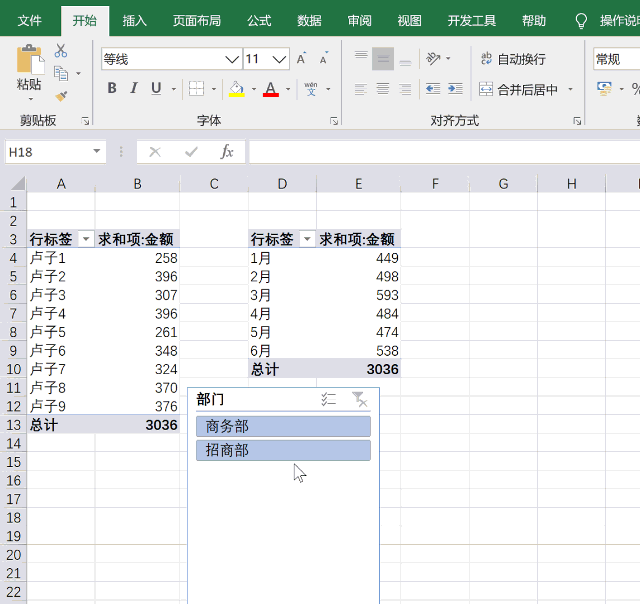The width and height of the screenshot is (640, 604).
Task: Switch to the 视图 tab
Action: [409, 20]
